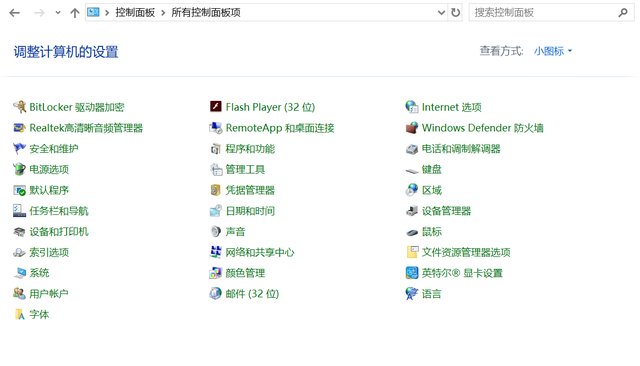Viewport: 640px width, 366px height.
Task: Open the BitLocker 驱动器加密 icon
Action: (x=19, y=107)
